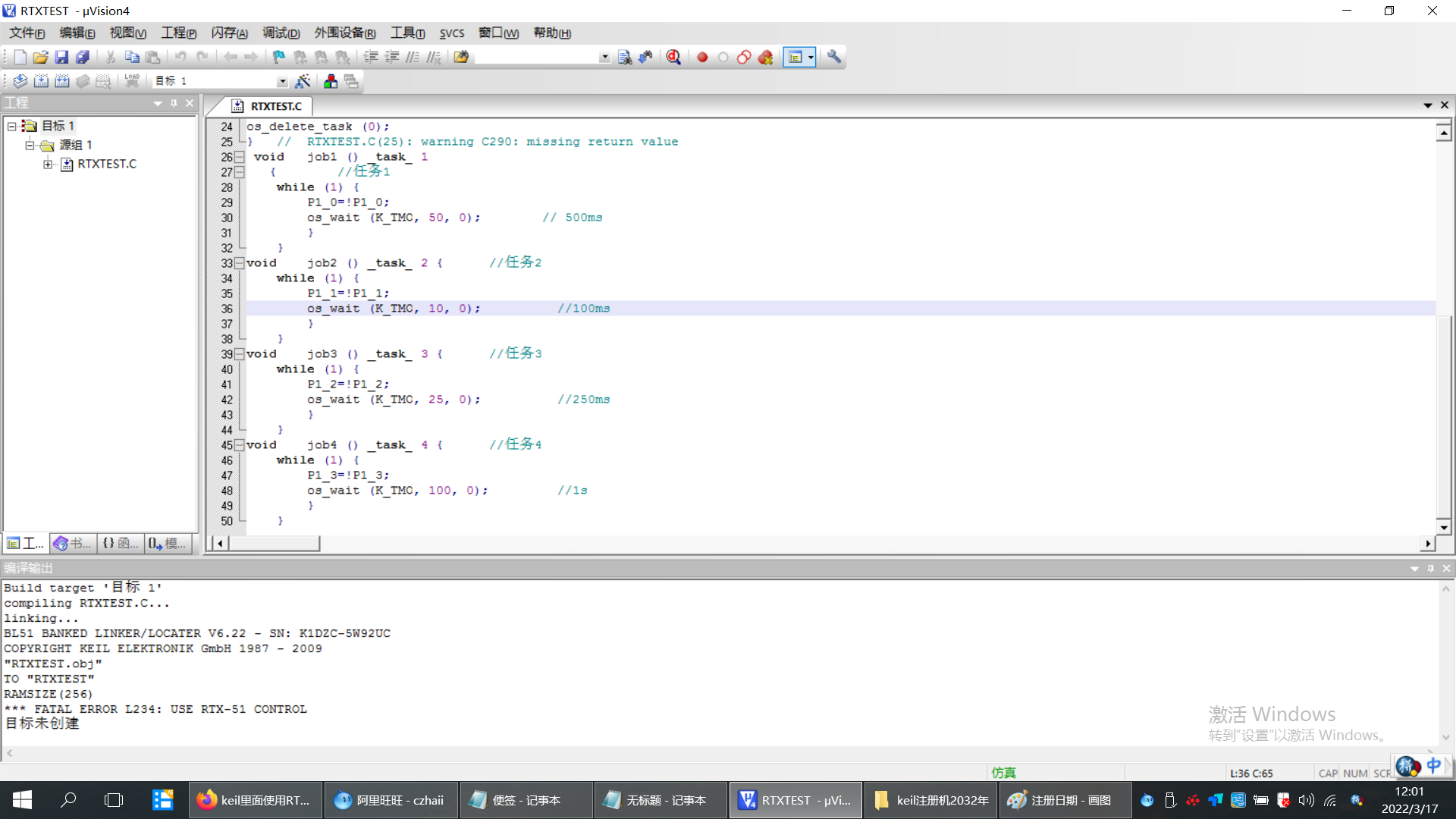Open Manage Components colored blocks icon
This screenshot has width=1456, height=819.
tap(331, 81)
